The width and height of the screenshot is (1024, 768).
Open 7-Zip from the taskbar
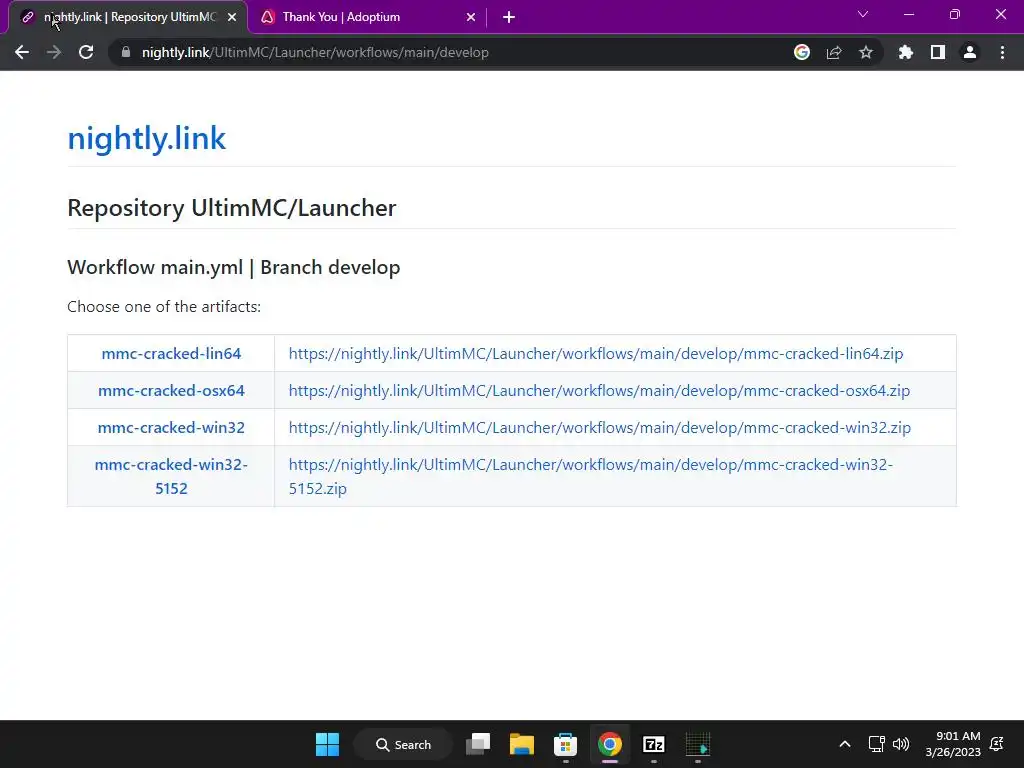coord(654,744)
